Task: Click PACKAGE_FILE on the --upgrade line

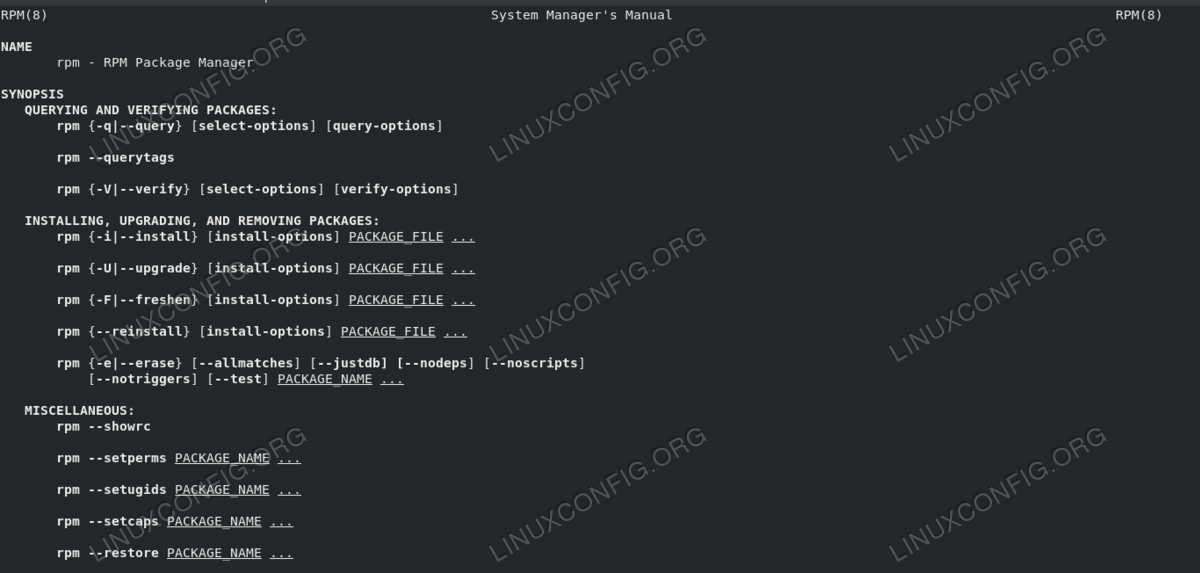Action: 396,268
